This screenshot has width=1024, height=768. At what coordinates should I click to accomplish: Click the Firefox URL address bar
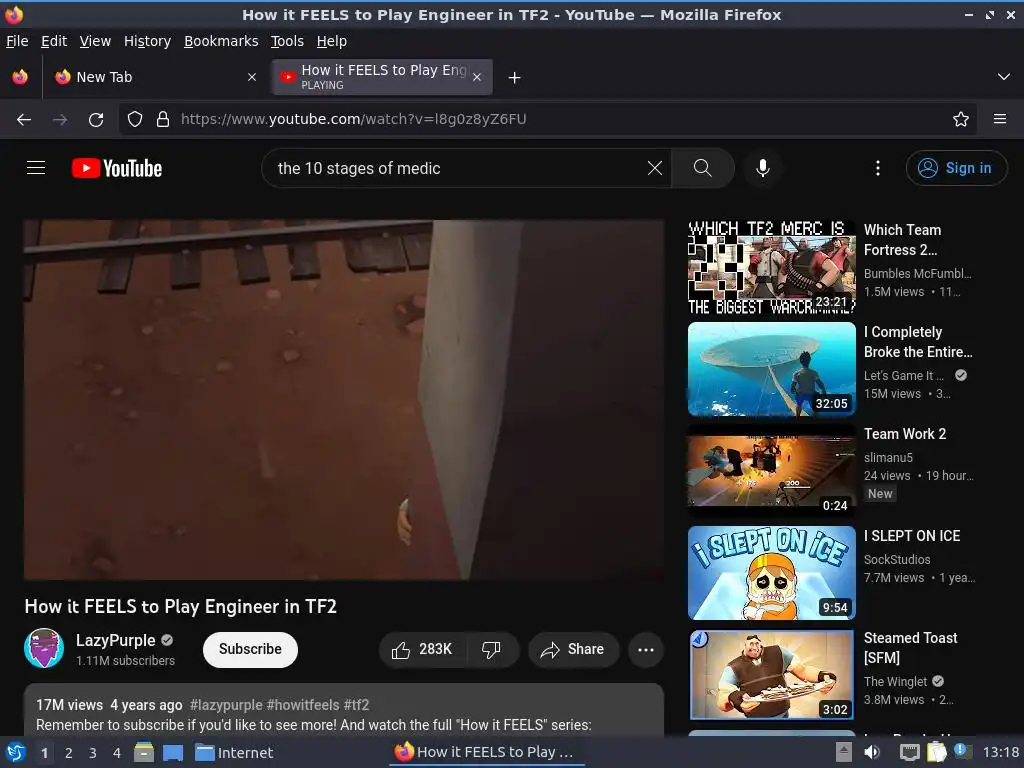pos(549,120)
